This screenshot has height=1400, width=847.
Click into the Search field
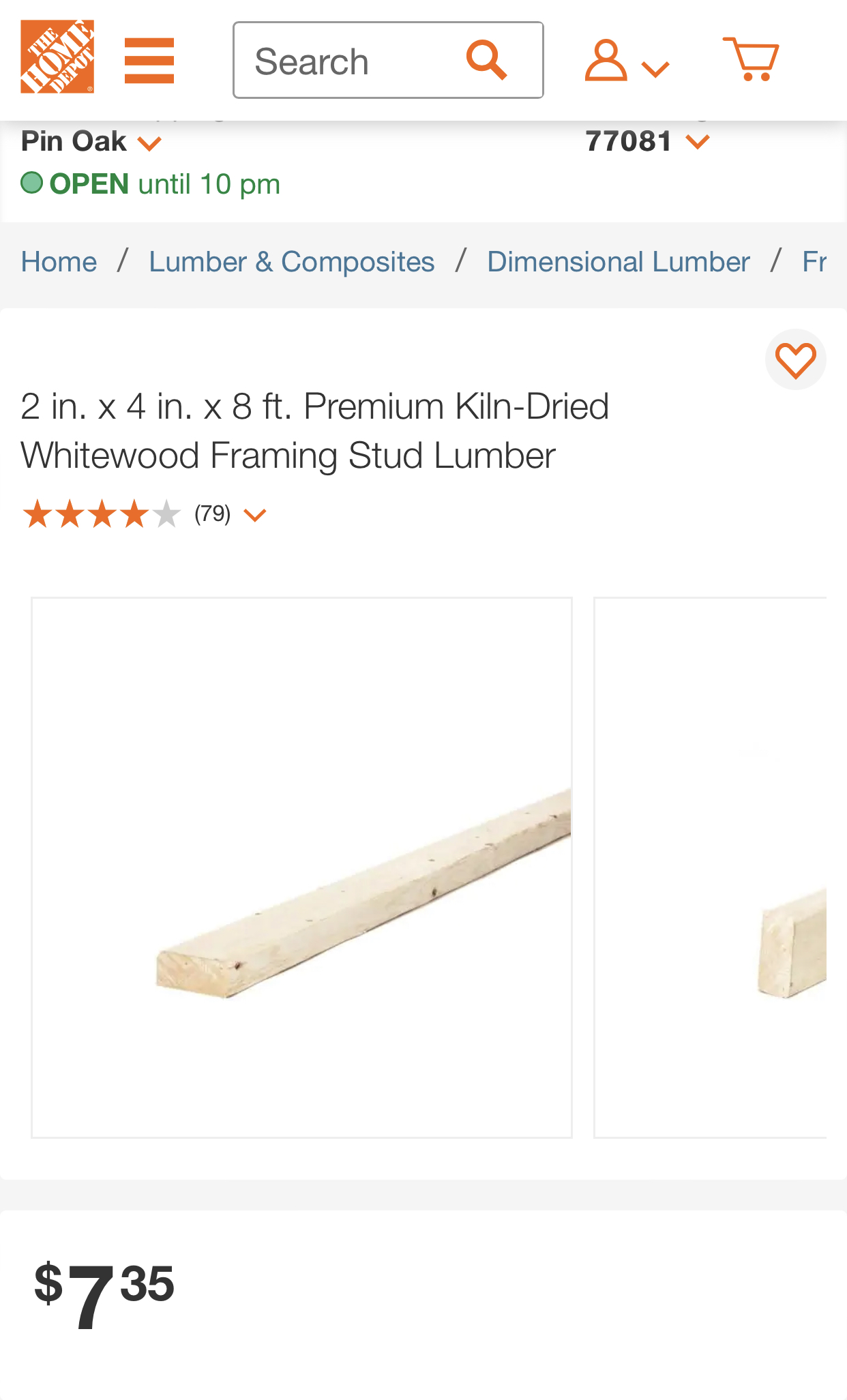341,61
